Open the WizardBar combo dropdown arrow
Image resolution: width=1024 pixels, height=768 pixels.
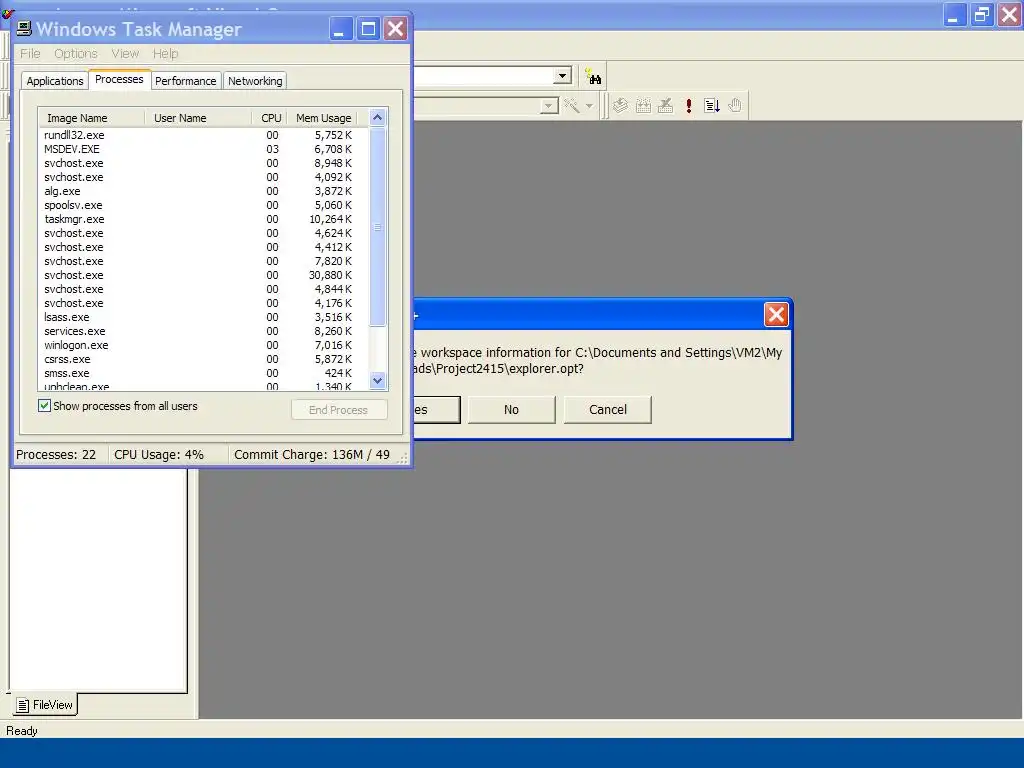[549, 106]
